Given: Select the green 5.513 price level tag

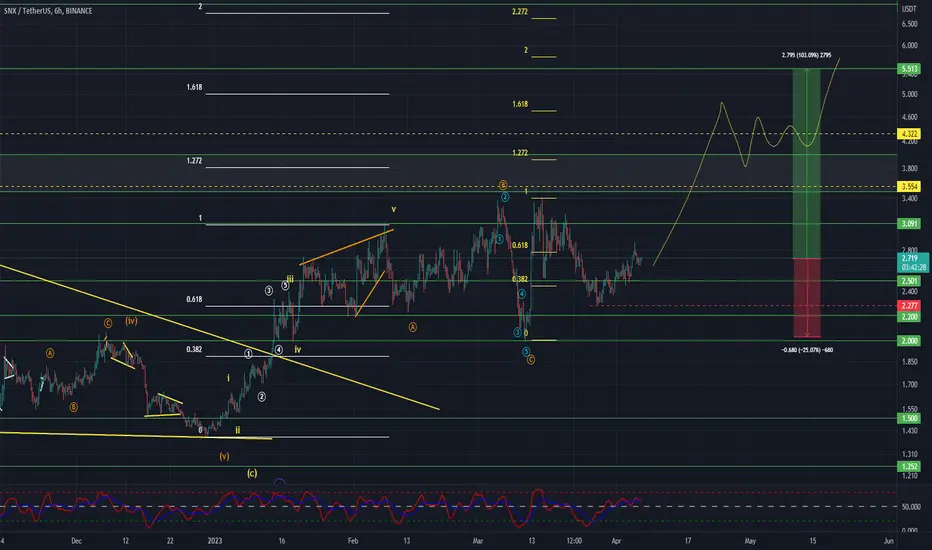Looking at the screenshot, I should (x=909, y=69).
